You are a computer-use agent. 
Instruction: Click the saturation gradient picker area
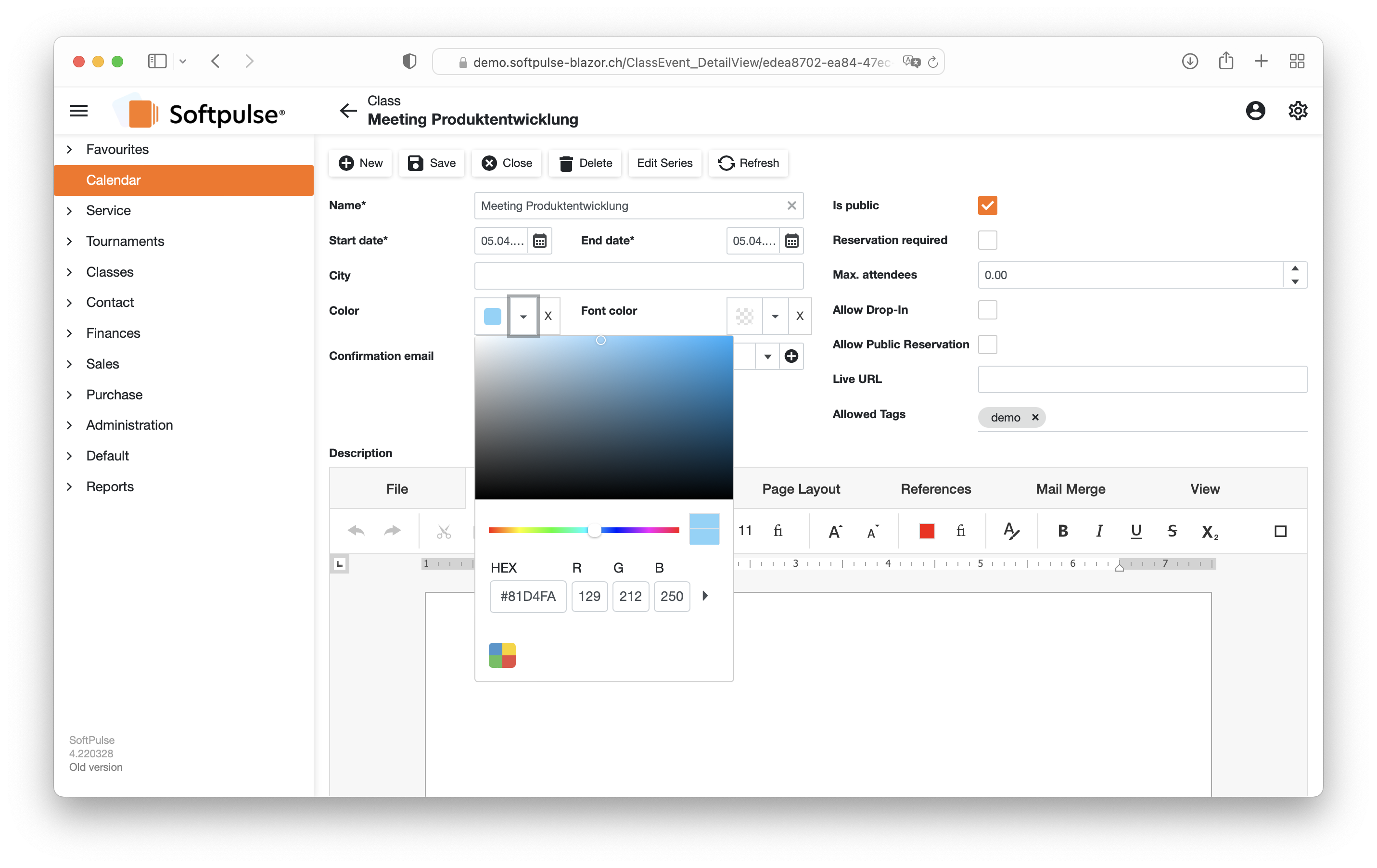[x=604, y=418]
